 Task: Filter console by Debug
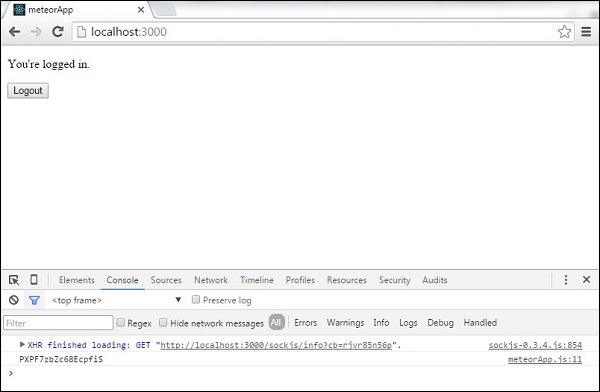pyautogui.click(x=440, y=323)
